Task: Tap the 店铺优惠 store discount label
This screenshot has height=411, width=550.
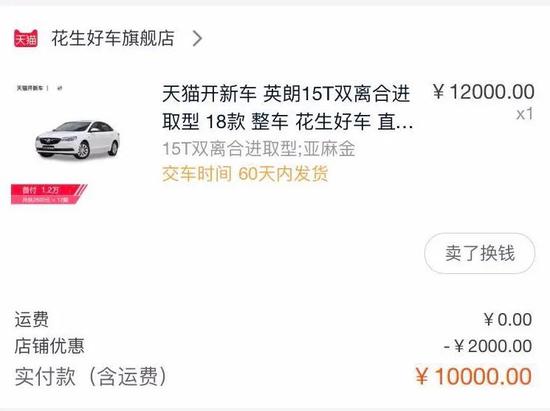Action: [x=49, y=346]
